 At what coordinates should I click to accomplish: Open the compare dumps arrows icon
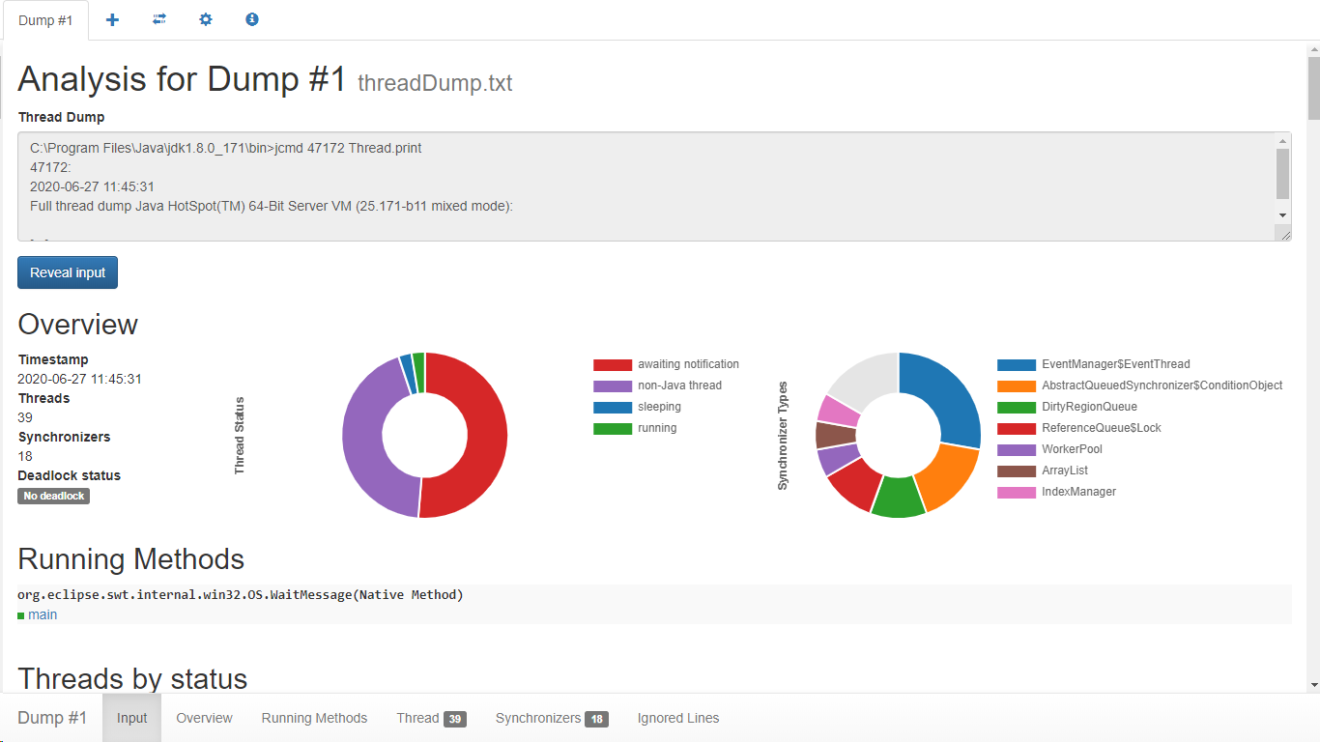(159, 20)
